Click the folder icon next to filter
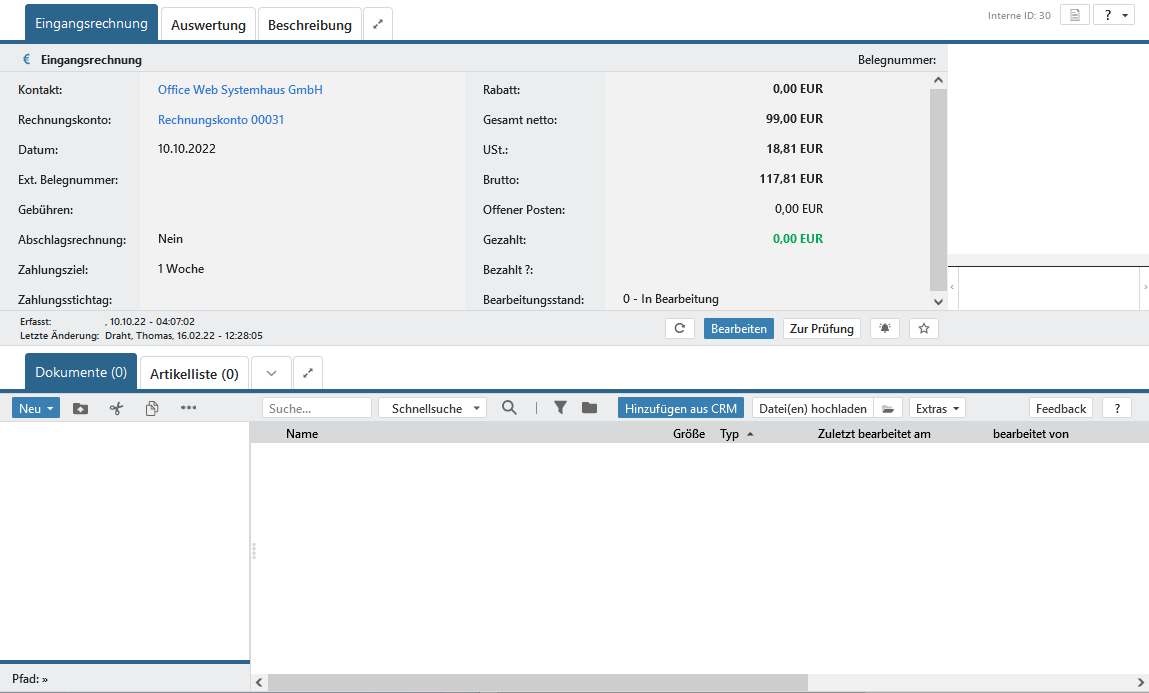This screenshot has width=1149, height=693. tap(590, 408)
